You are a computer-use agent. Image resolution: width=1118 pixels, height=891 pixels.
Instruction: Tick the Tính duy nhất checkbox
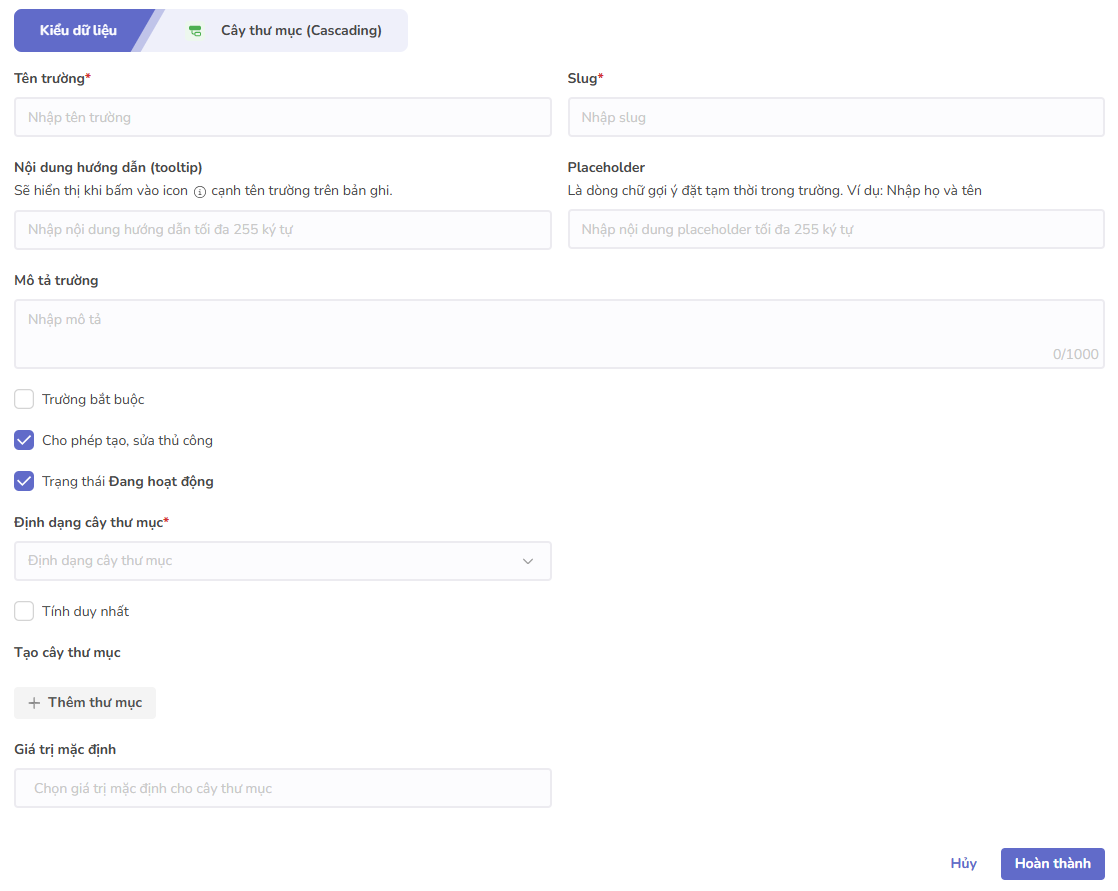click(x=24, y=611)
